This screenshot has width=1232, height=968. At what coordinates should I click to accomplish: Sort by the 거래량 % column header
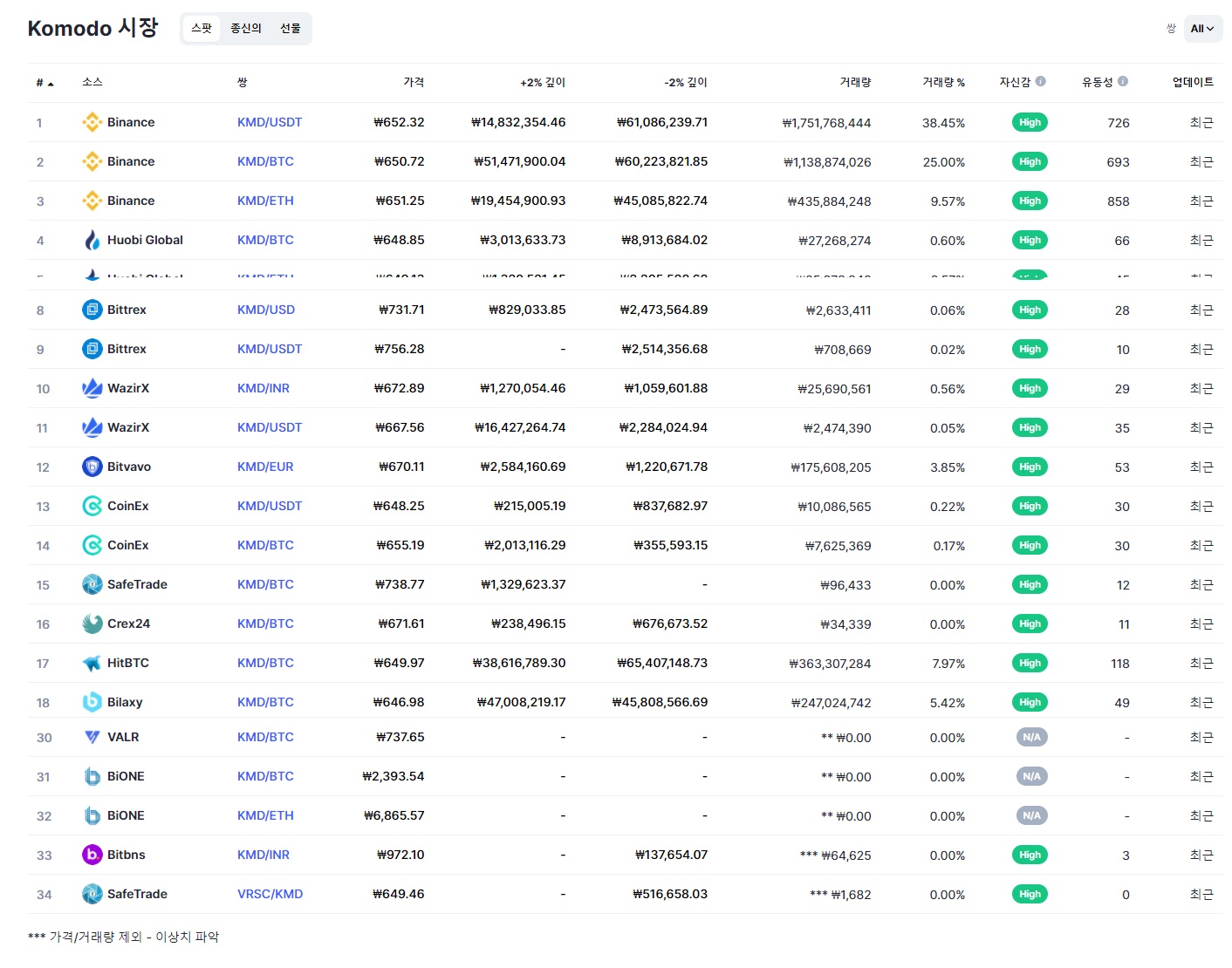click(x=944, y=82)
